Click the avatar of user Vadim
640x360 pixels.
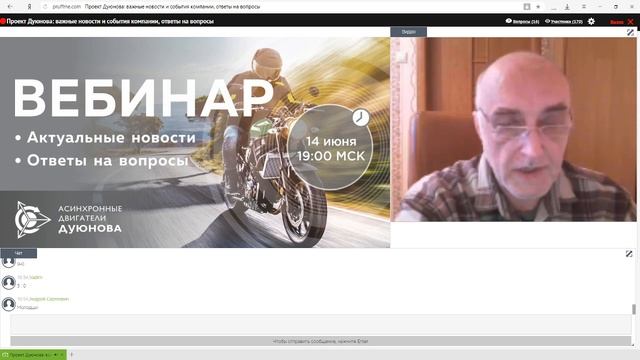[x=9, y=282]
